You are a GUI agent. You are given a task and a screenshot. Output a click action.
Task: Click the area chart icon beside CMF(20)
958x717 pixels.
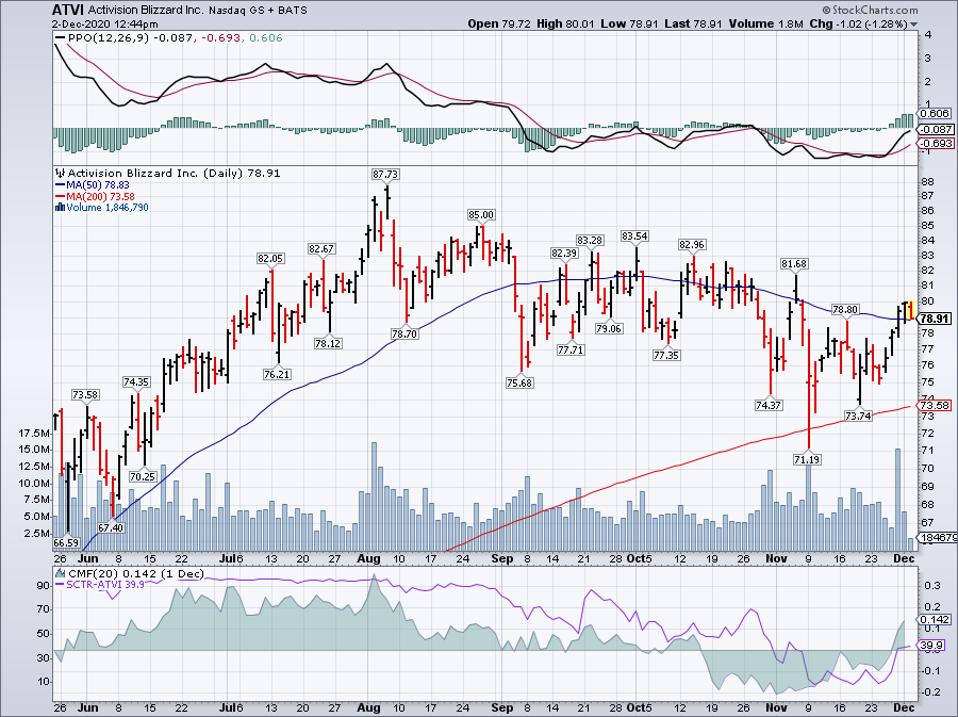60,574
